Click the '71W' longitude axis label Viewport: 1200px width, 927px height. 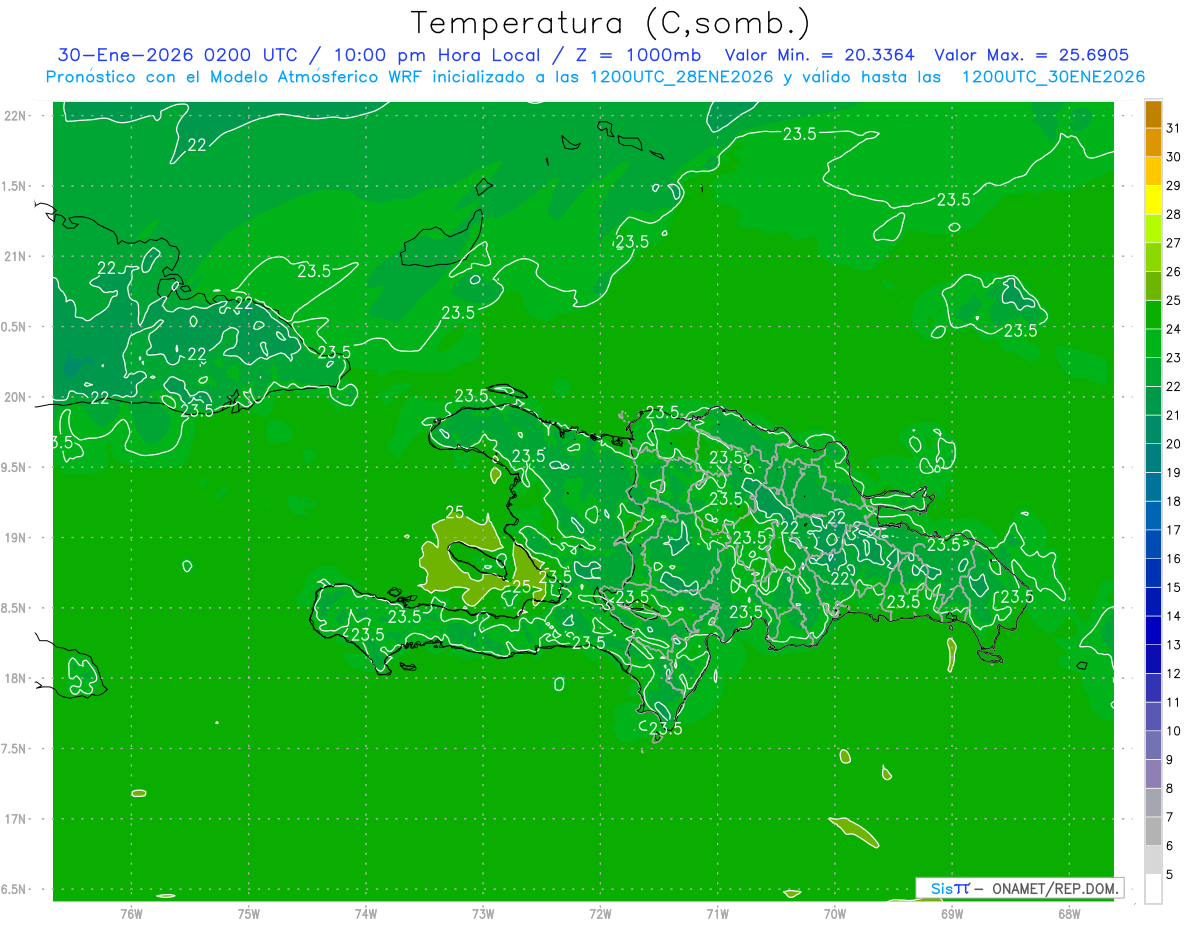[717, 914]
